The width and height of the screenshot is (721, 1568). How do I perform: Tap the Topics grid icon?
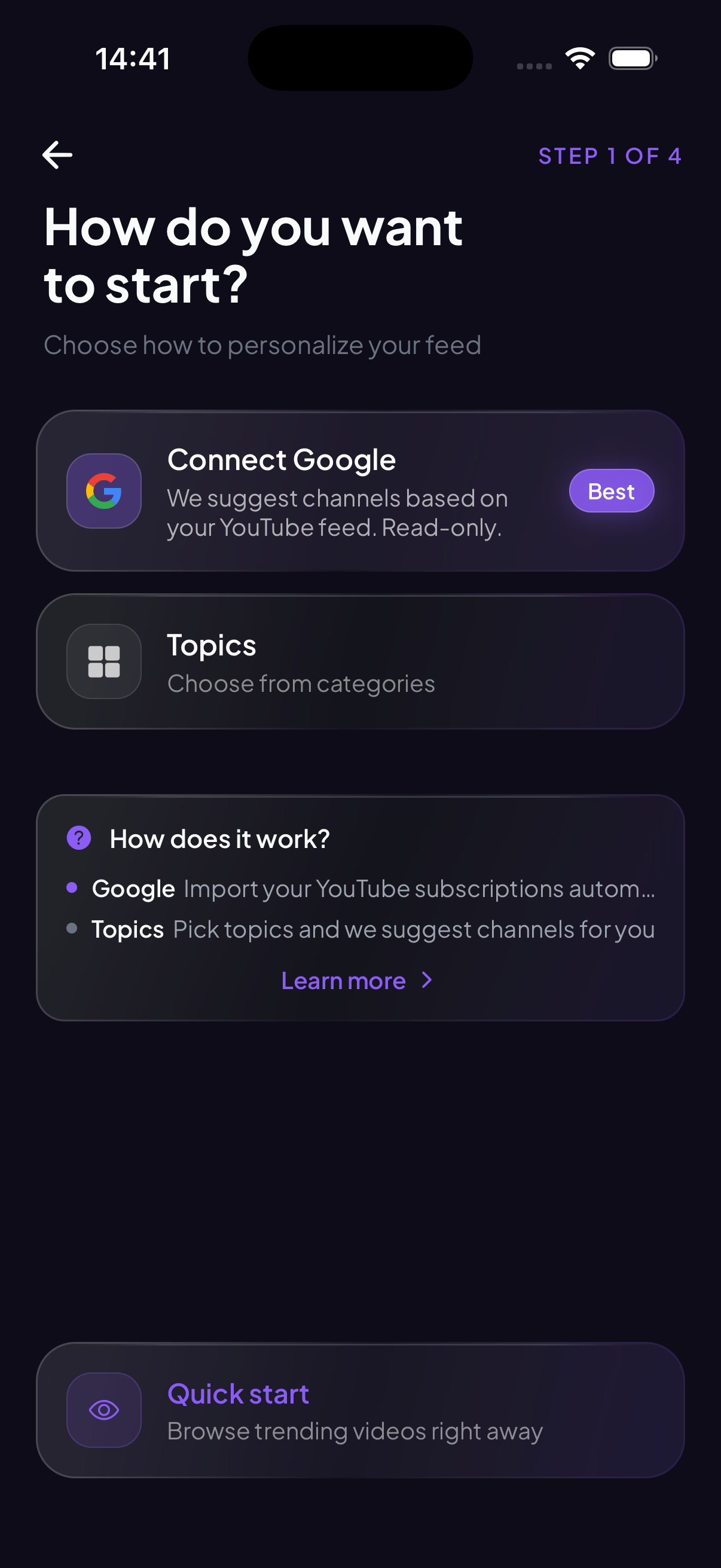coord(104,661)
